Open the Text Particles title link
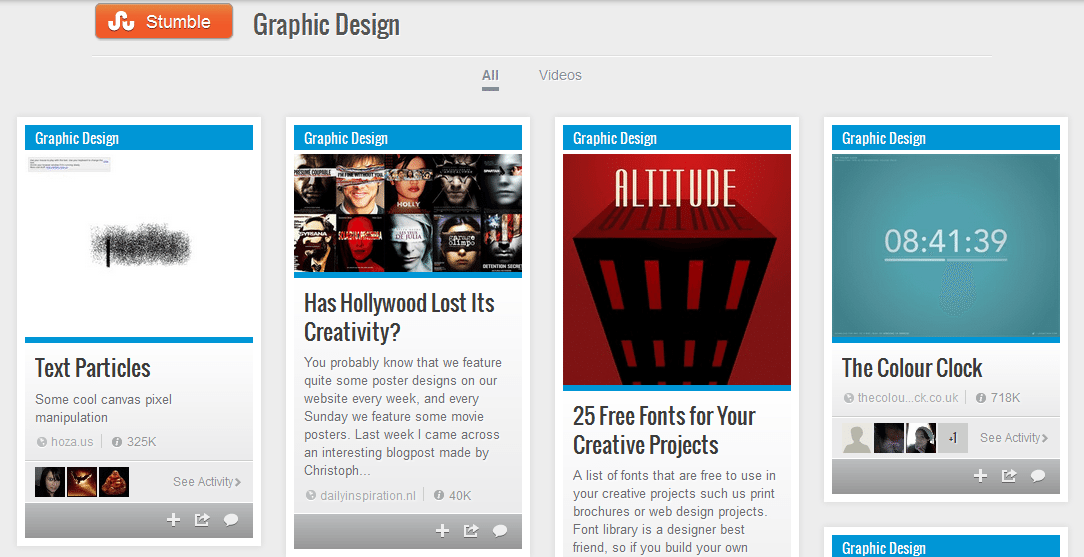 pos(93,368)
